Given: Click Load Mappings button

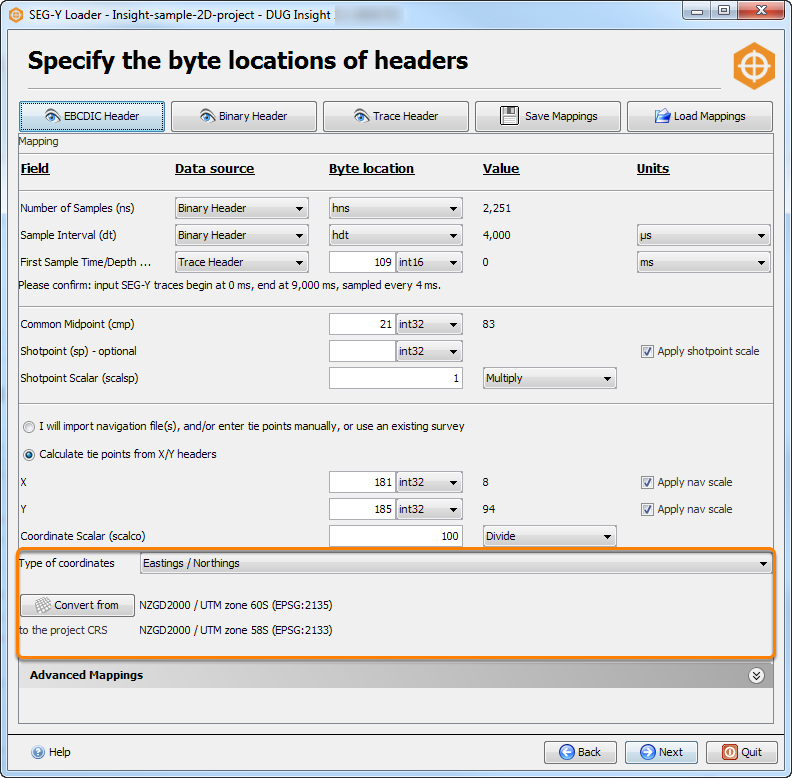Looking at the screenshot, I should (700, 116).
